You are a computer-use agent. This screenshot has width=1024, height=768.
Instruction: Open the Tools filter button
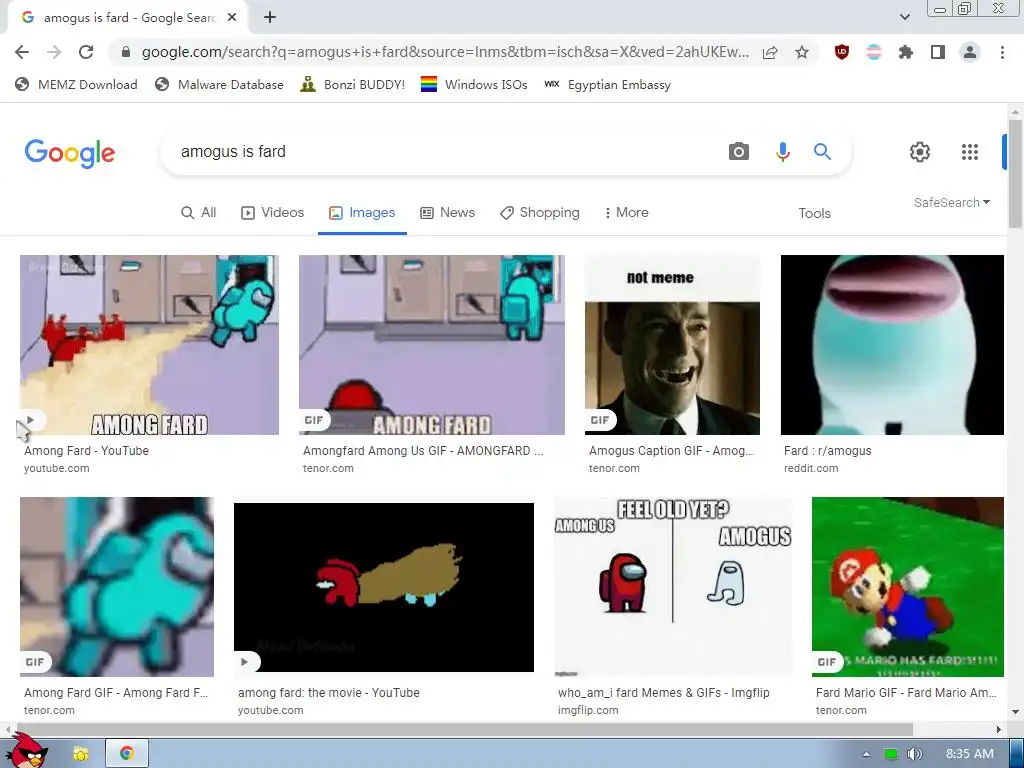pyautogui.click(x=814, y=214)
